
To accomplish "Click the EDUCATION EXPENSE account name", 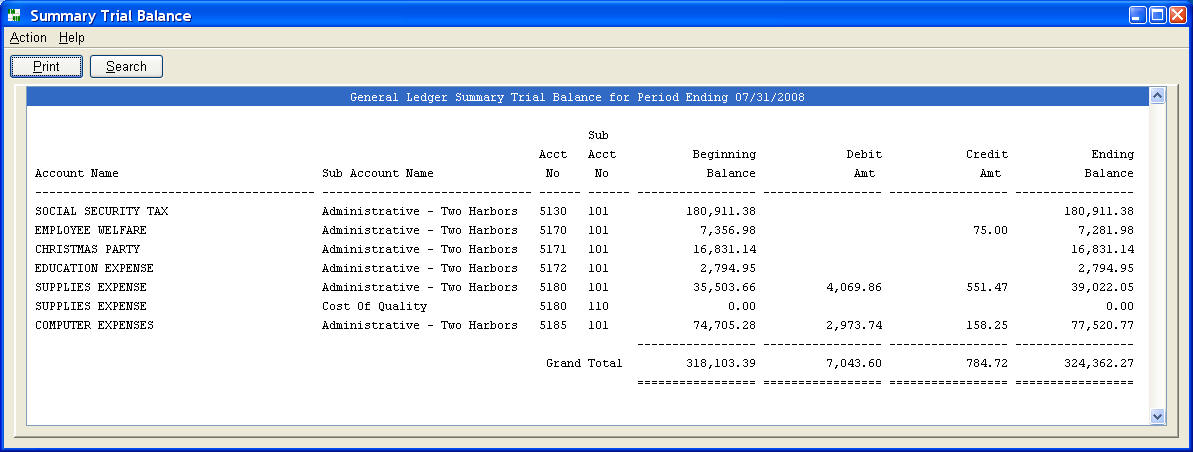I will [x=94, y=269].
